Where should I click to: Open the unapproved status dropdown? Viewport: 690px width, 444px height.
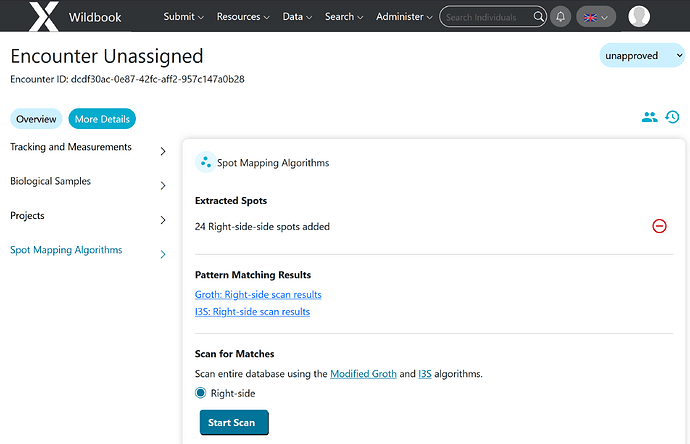tap(642, 55)
